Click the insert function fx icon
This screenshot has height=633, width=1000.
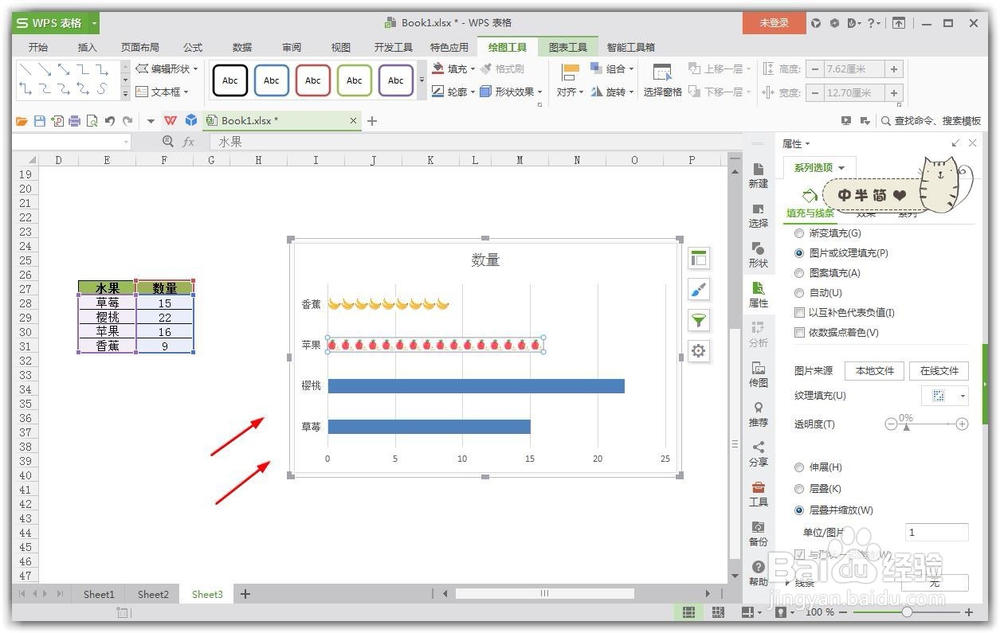pos(189,142)
